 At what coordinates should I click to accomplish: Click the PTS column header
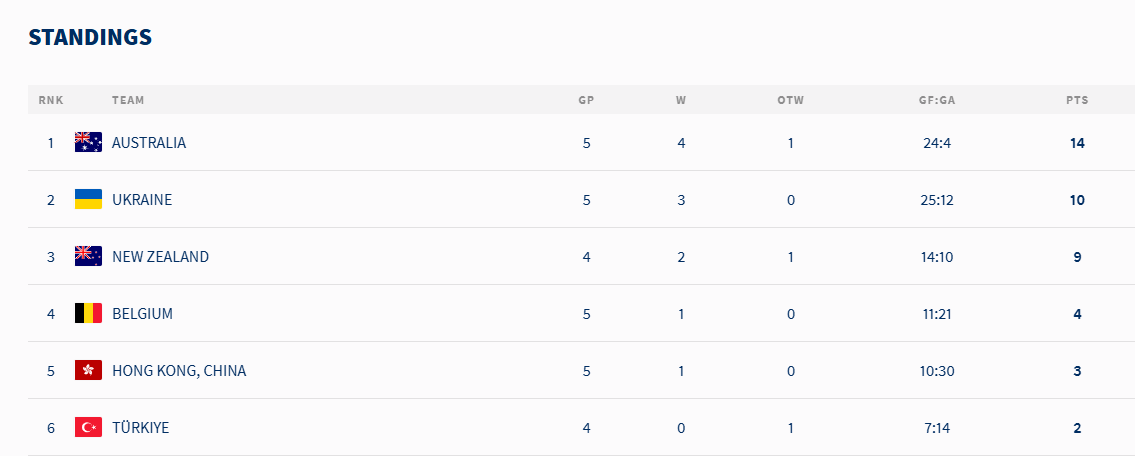tap(1077, 101)
